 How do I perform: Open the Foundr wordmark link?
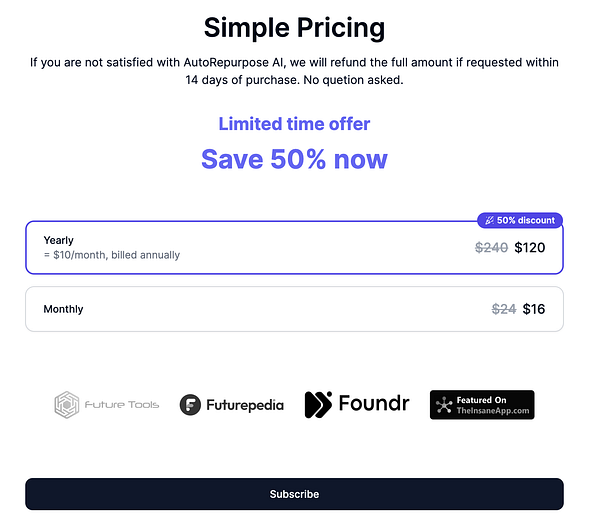click(373, 405)
